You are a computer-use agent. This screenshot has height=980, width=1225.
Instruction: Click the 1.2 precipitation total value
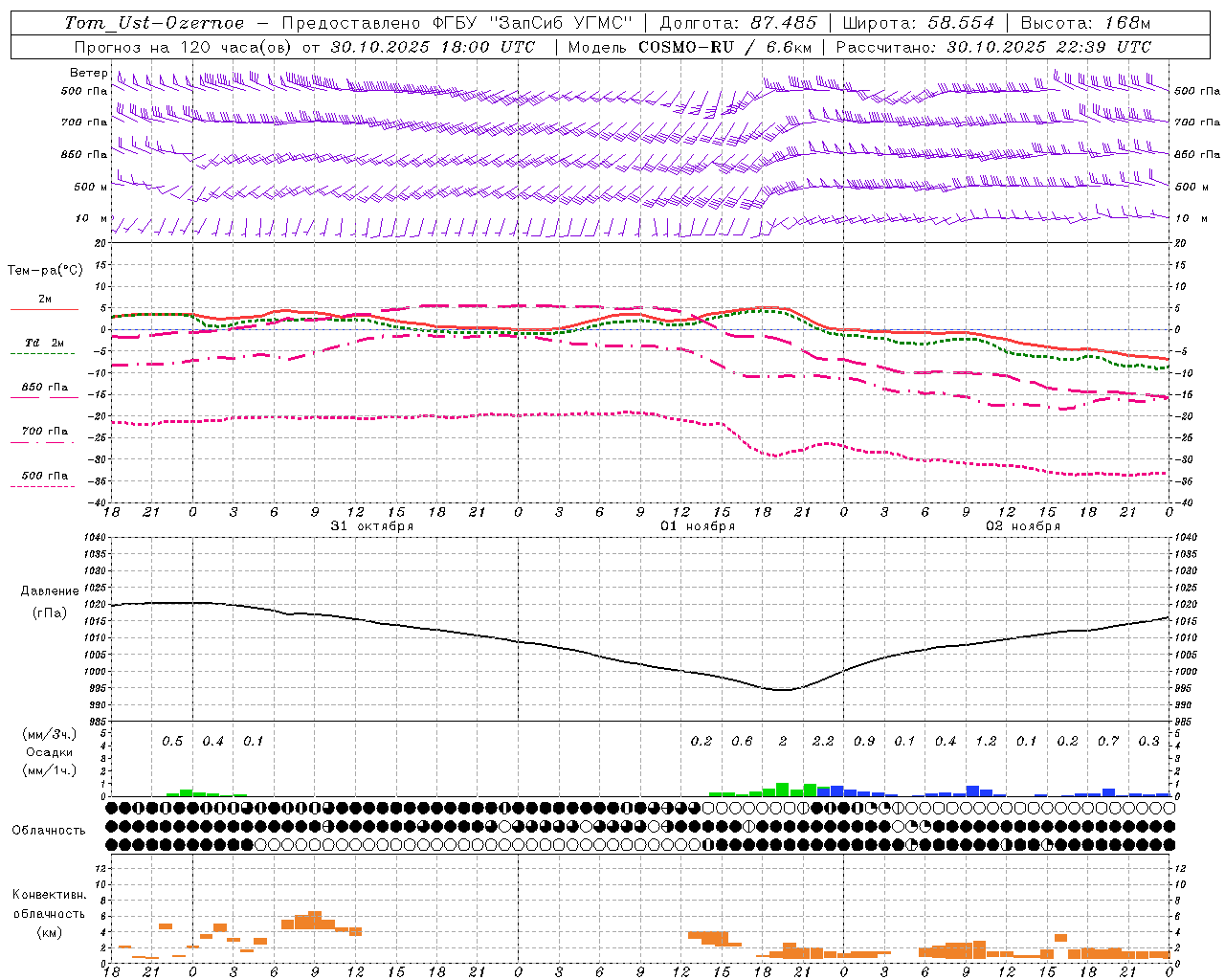pyautogui.click(x=986, y=742)
